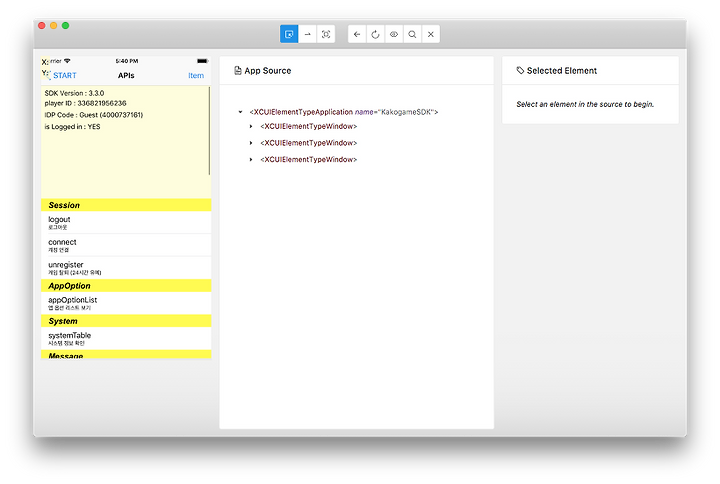The image size is (720, 484).
Task: Click the 'Select an element in the source' hint
Action: pyautogui.click(x=585, y=104)
